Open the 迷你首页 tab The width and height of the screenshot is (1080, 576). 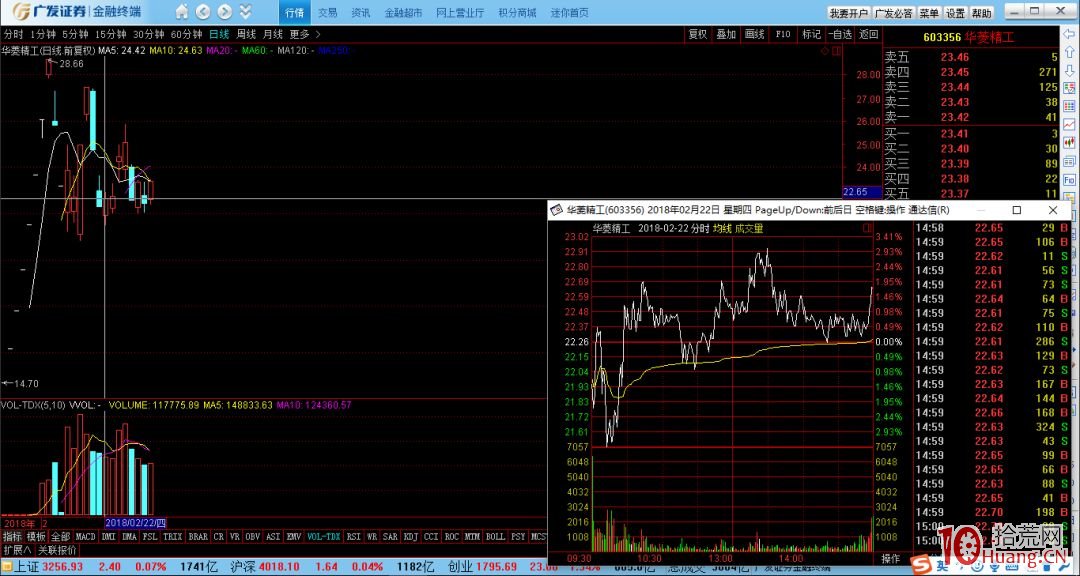pyautogui.click(x=570, y=12)
